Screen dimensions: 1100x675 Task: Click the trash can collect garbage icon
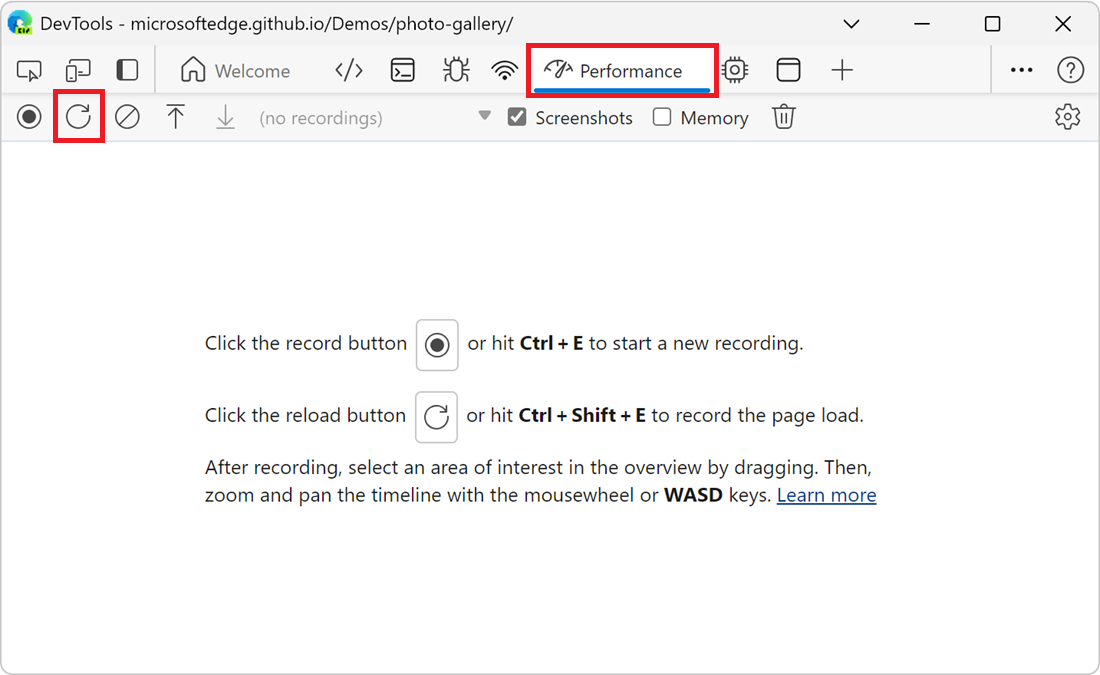coord(784,118)
